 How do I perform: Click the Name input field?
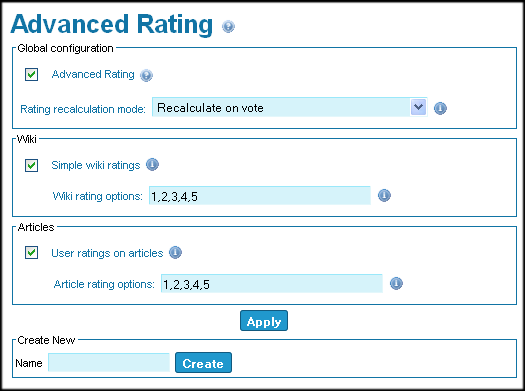click(x=109, y=363)
